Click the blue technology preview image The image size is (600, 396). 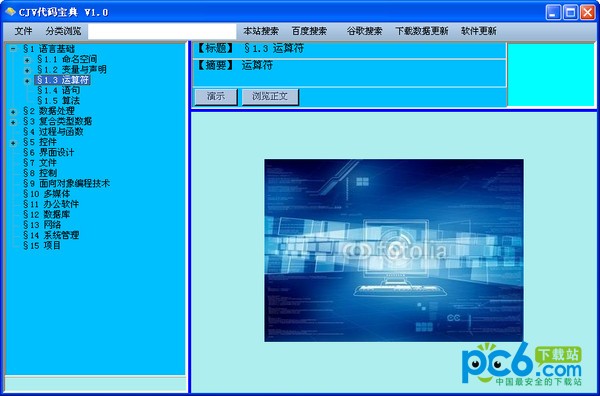[x=394, y=251]
